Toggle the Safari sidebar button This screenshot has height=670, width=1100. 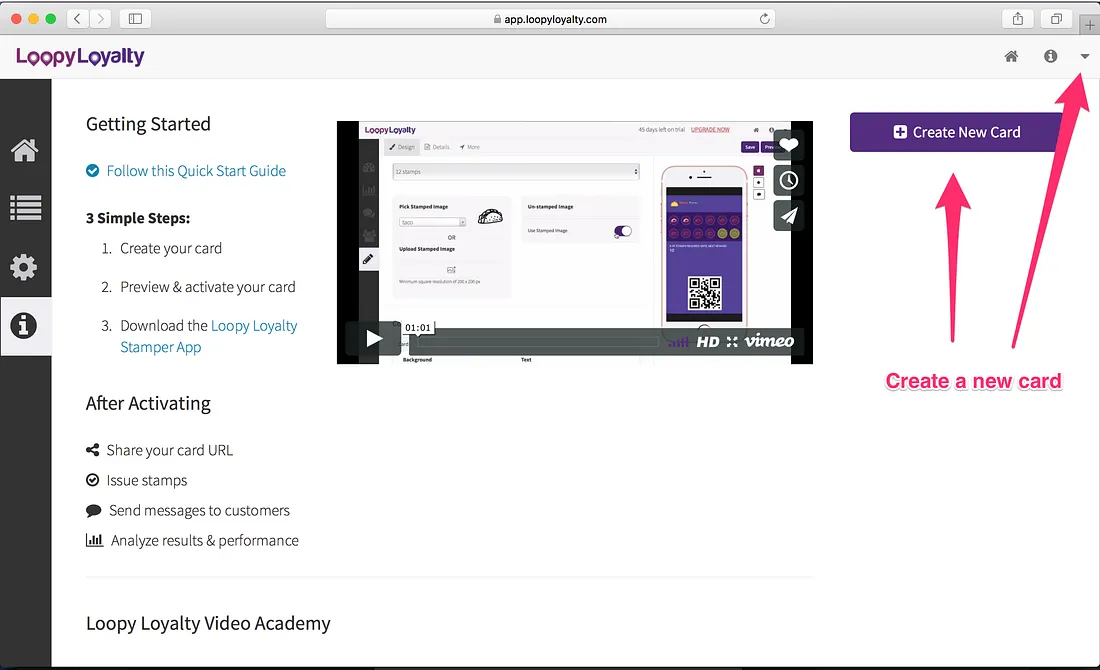tap(135, 19)
